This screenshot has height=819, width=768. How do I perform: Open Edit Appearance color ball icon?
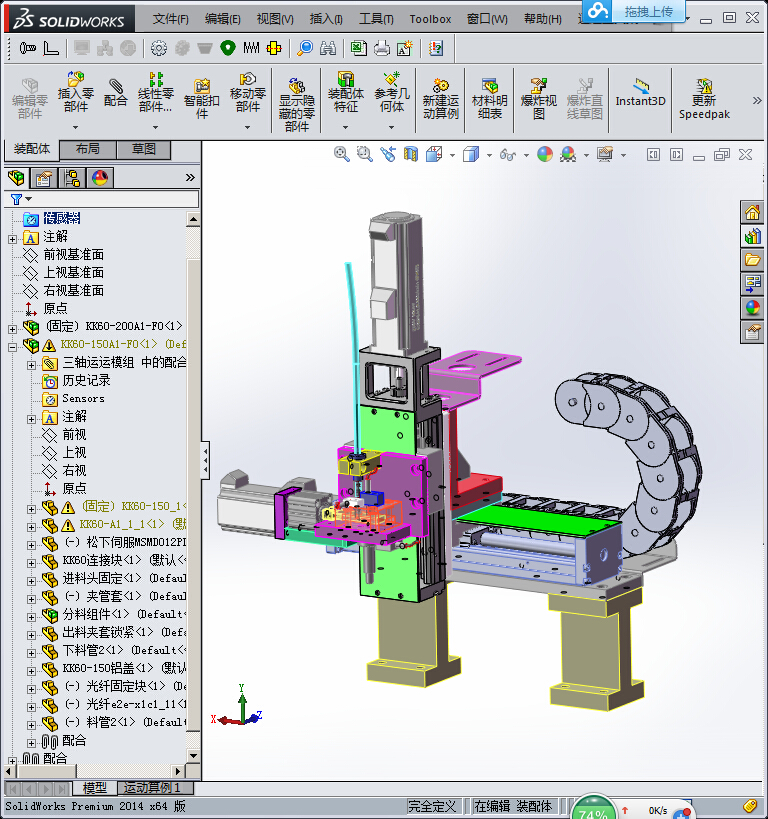click(x=545, y=154)
